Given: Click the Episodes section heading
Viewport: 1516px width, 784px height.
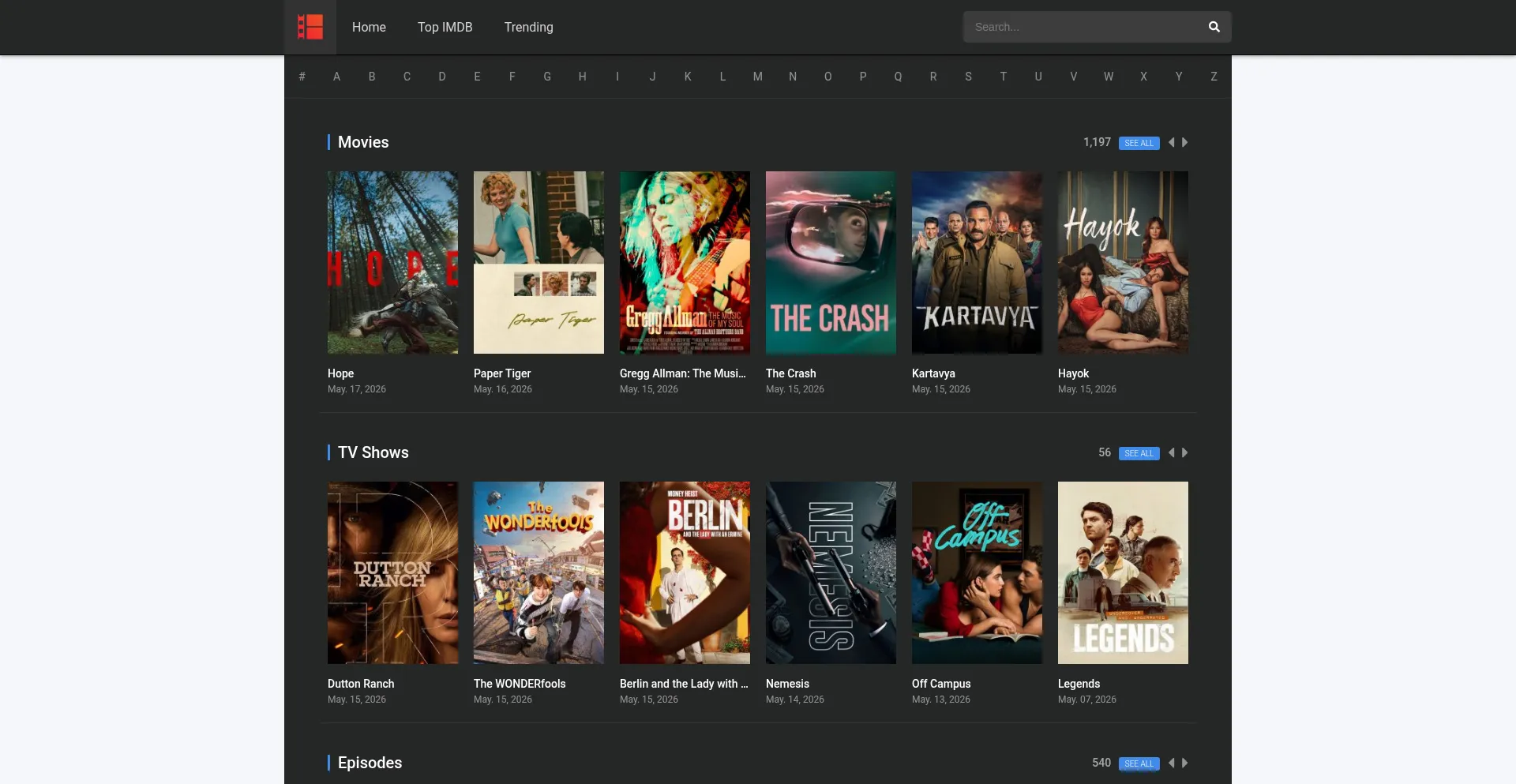Looking at the screenshot, I should click(x=370, y=763).
